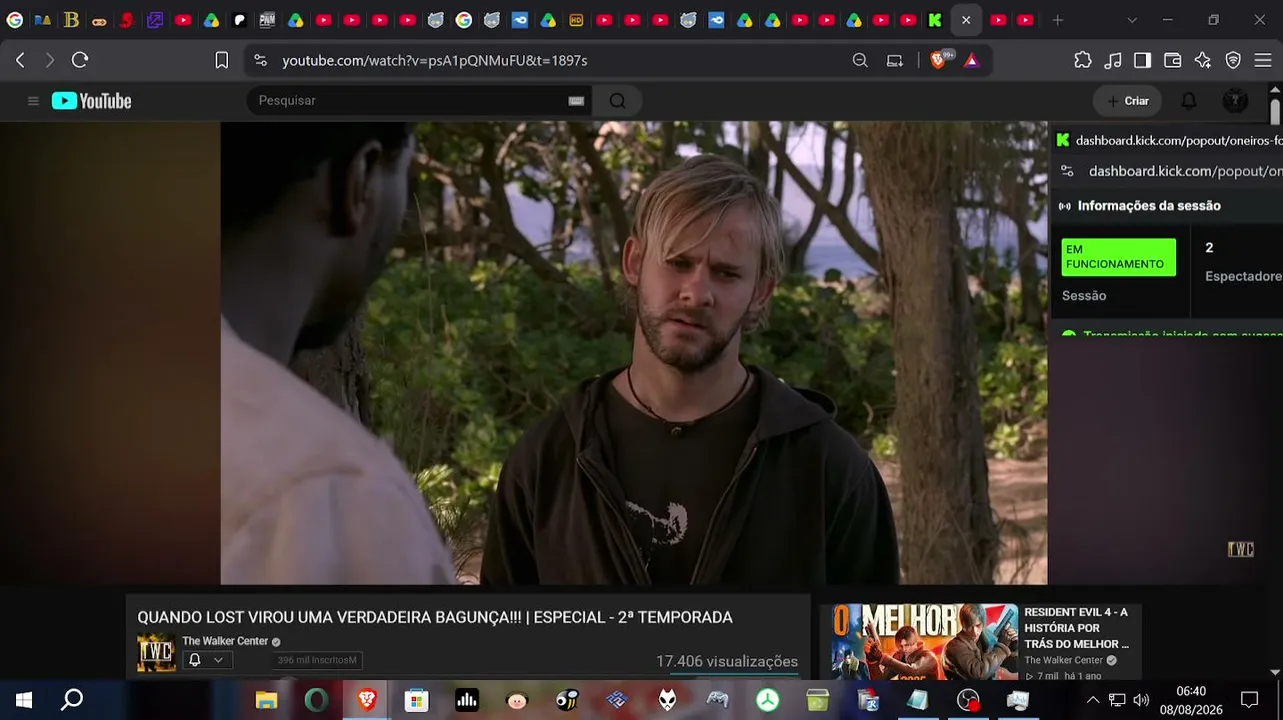The height and width of the screenshot is (720, 1283).
Task: Open the YouTube account avatar menu
Action: click(x=1235, y=101)
